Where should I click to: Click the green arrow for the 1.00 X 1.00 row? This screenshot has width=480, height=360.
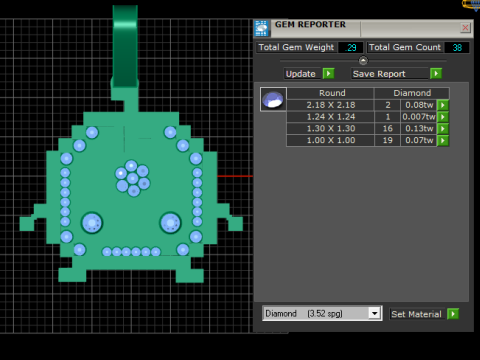point(443,140)
